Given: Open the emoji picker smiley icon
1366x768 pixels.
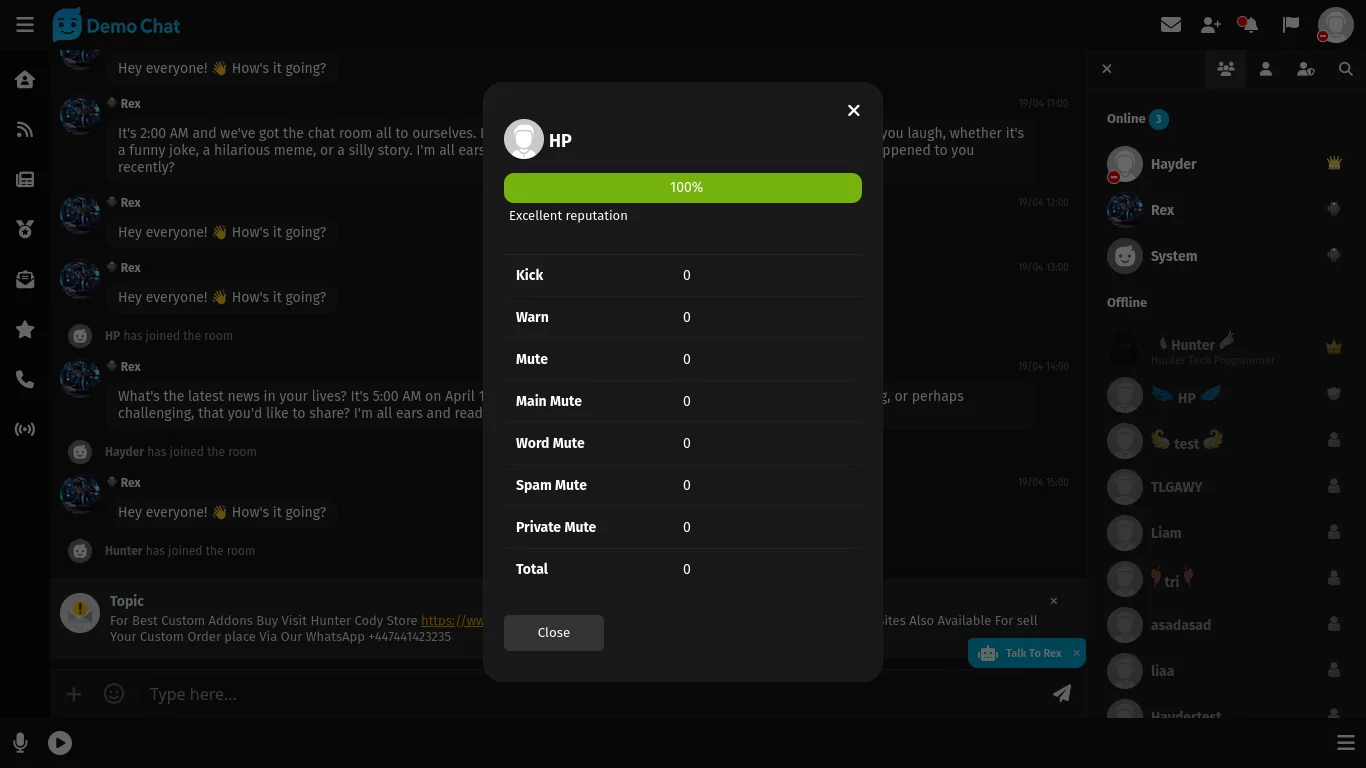Looking at the screenshot, I should click(114, 694).
